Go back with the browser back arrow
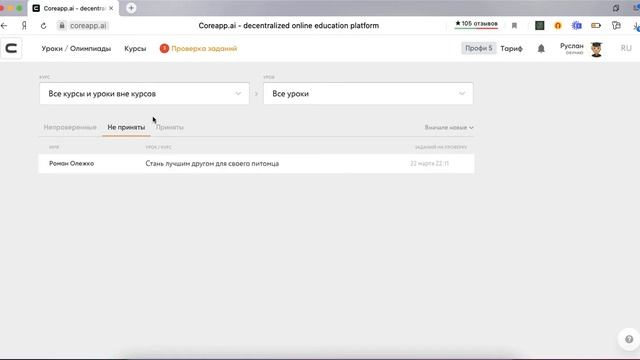Screen dimensions: 640x360 pyautogui.click(x=4, y=26)
